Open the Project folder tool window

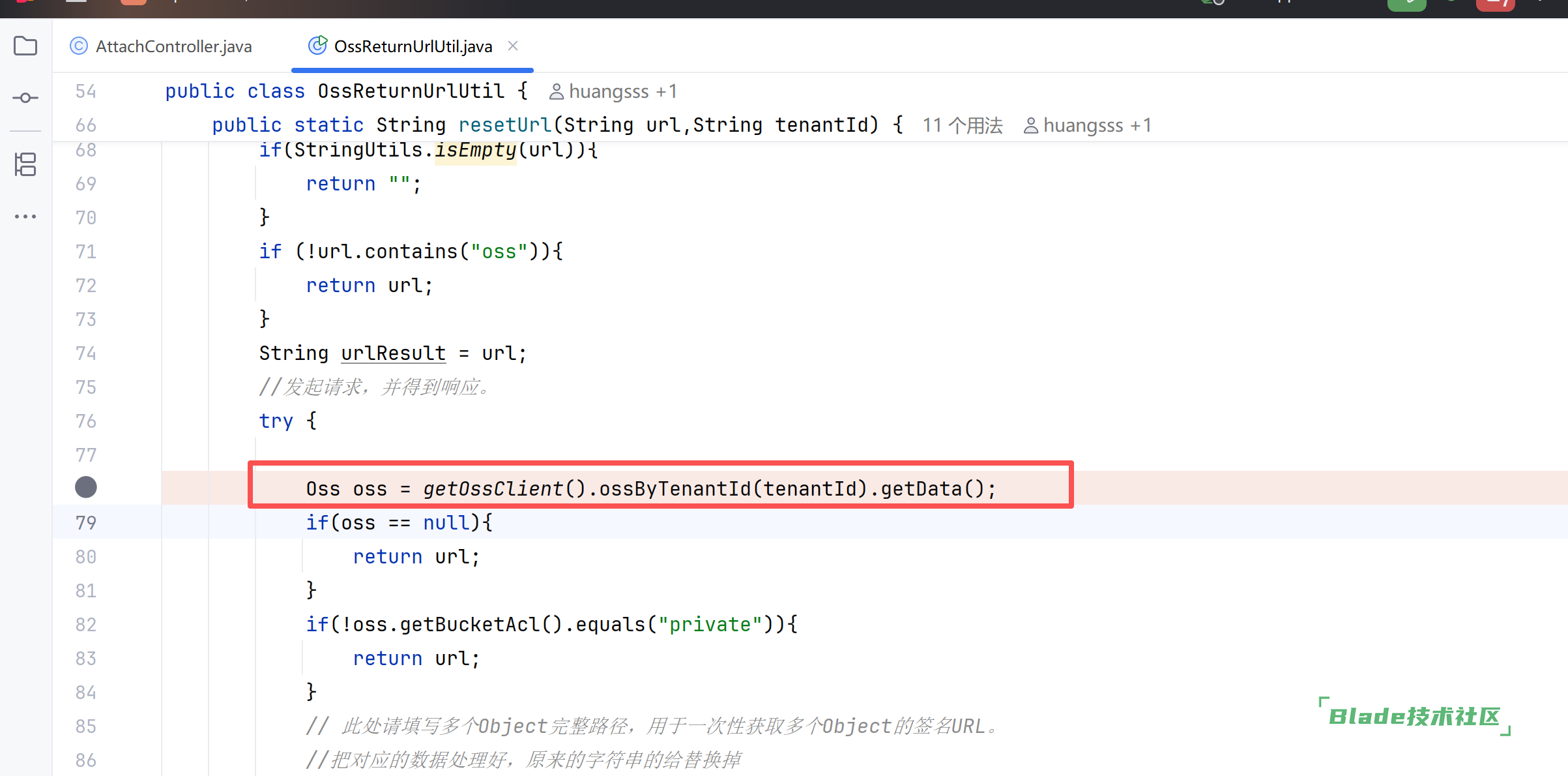pyautogui.click(x=25, y=46)
